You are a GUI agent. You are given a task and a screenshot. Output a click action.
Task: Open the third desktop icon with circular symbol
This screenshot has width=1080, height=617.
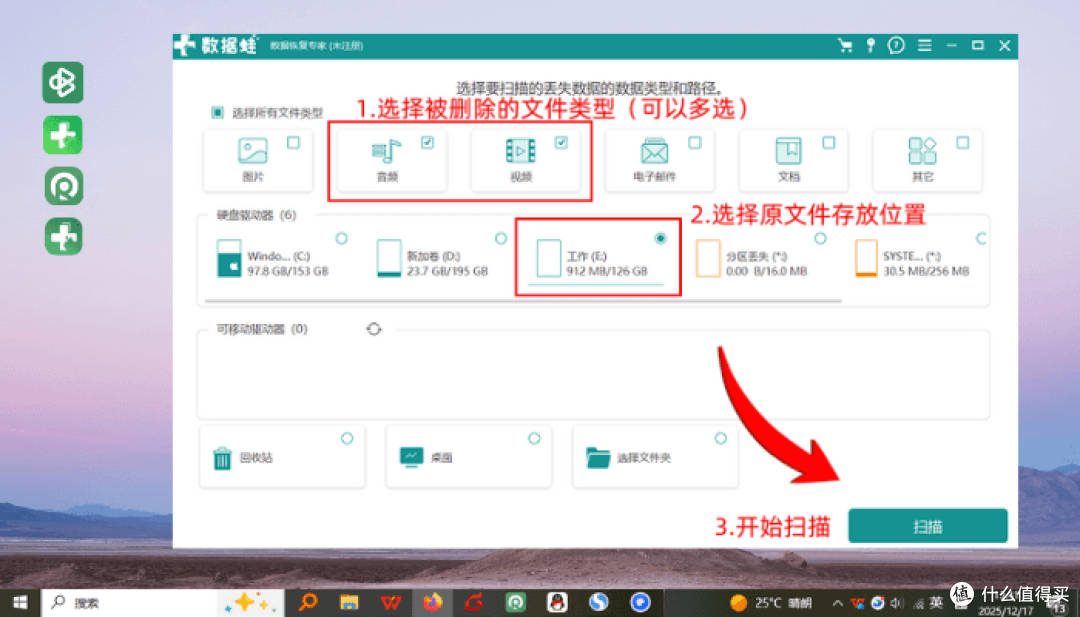coord(63,186)
